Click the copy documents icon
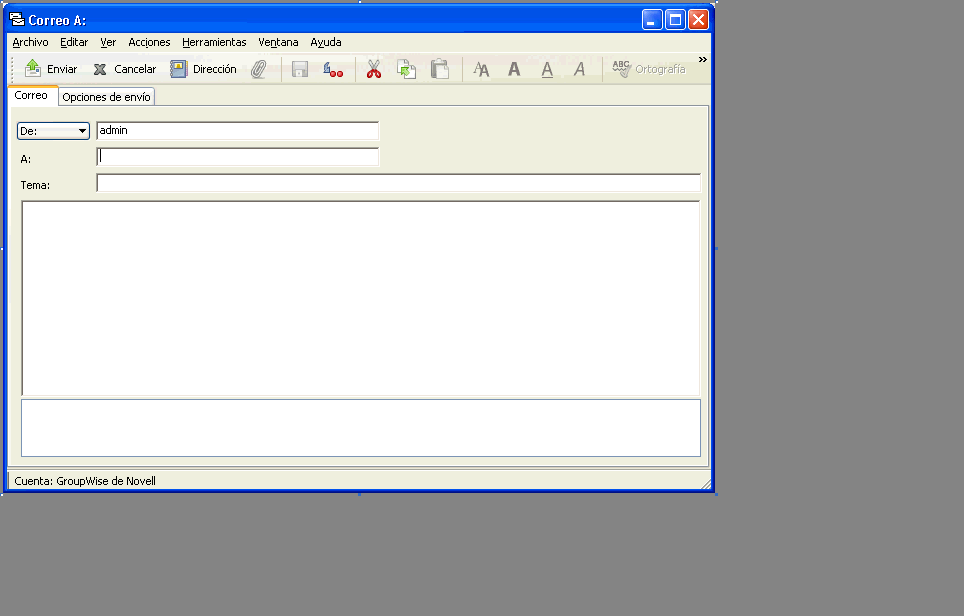 click(406, 69)
